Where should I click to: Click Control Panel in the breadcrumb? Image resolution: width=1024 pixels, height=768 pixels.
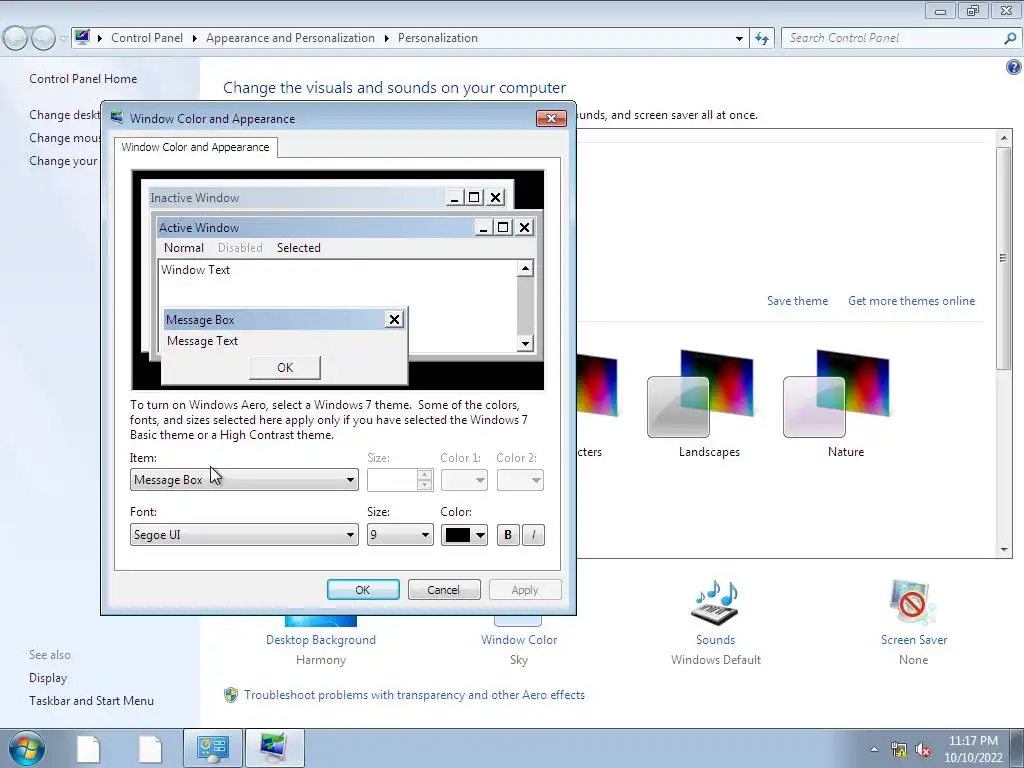click(147, 38)
